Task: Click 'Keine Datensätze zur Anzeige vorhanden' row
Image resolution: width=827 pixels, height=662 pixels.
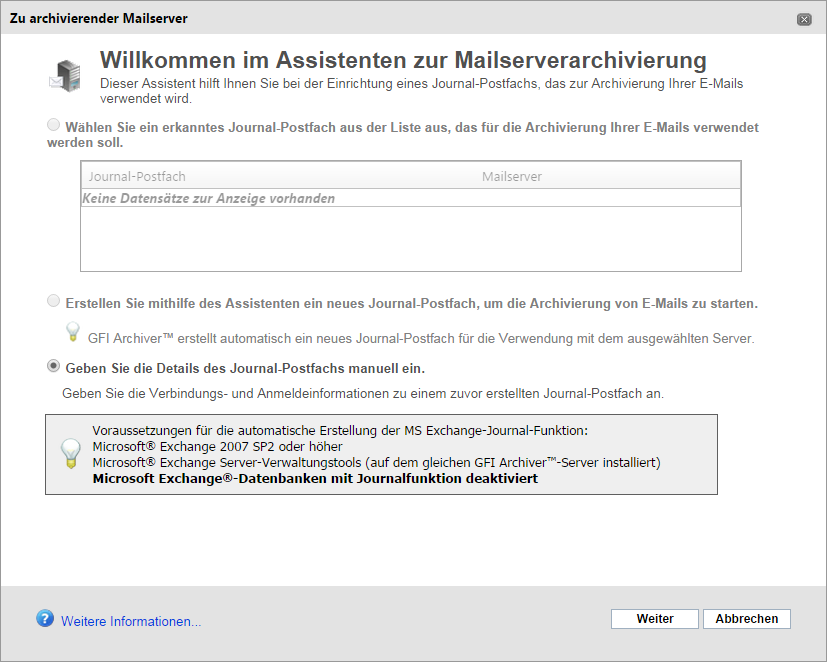Action: tap(410, 198)
